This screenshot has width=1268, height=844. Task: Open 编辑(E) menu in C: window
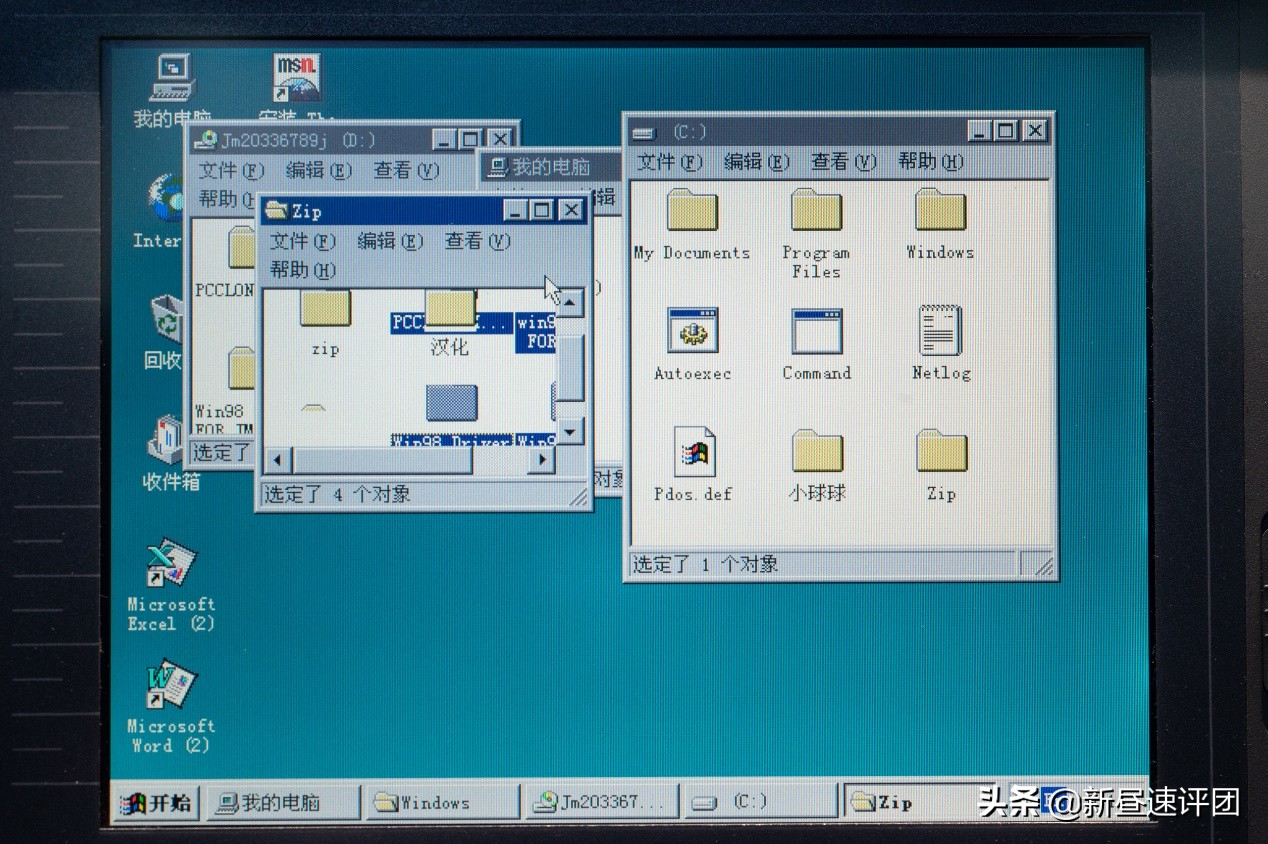click(x=756, y=162)
